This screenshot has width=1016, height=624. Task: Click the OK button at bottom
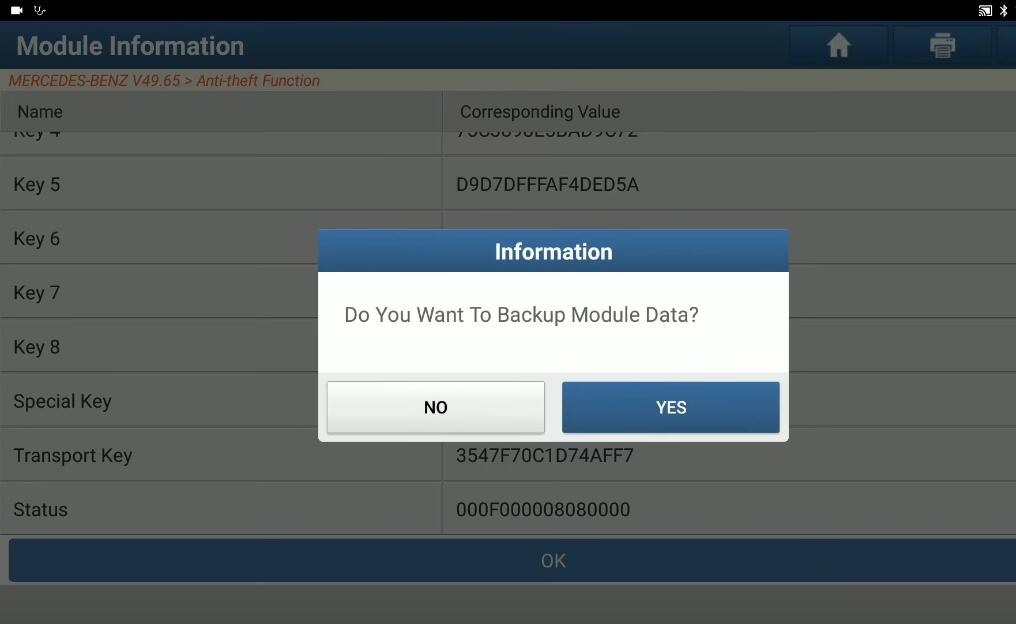(553, 560)
